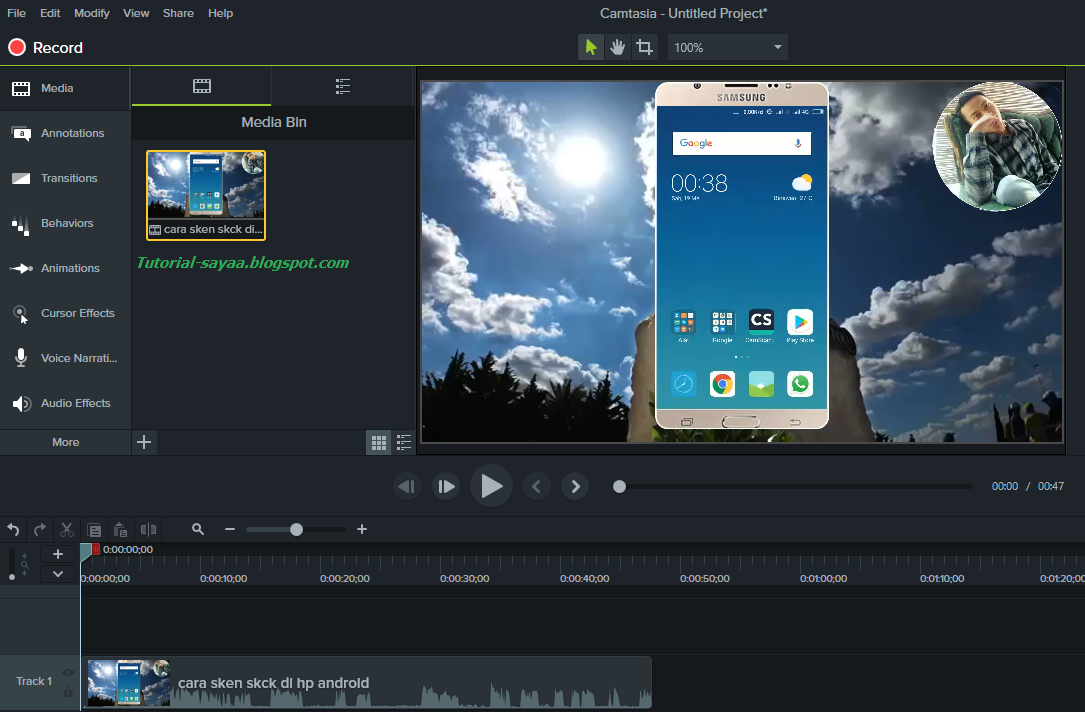1085x712 pixels.
Task: Open the 100% canvas zoom dropdown
Action: tap(728, 47)
